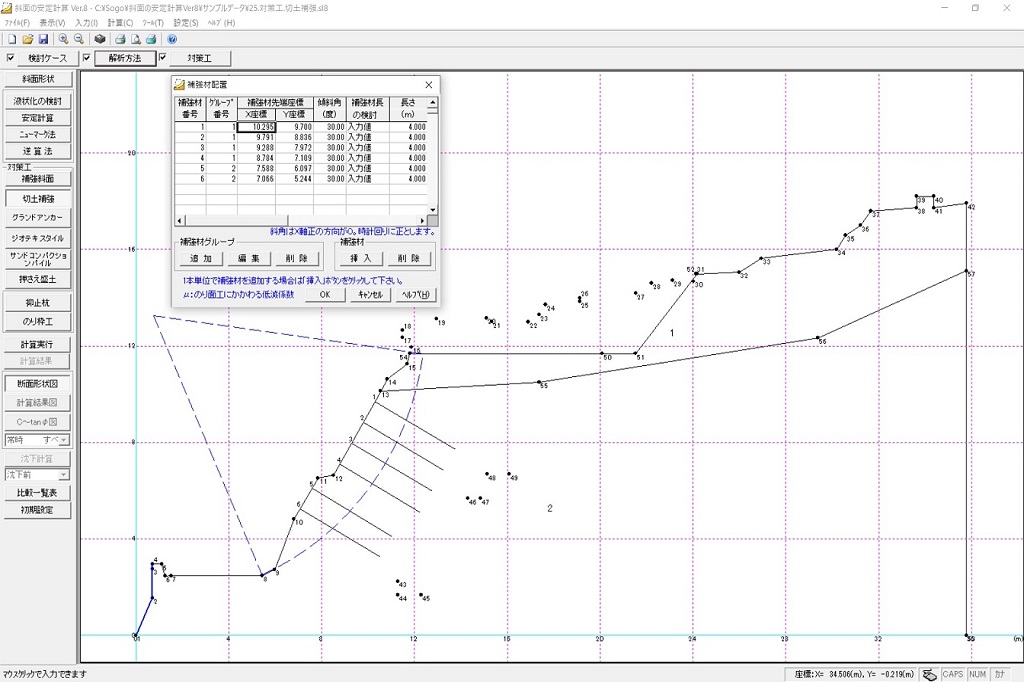Image resolution: width=1024 pixels, height=682 pixels.
Task: Uncheck the 解析方法 checkbox
Action: [87, 58]
